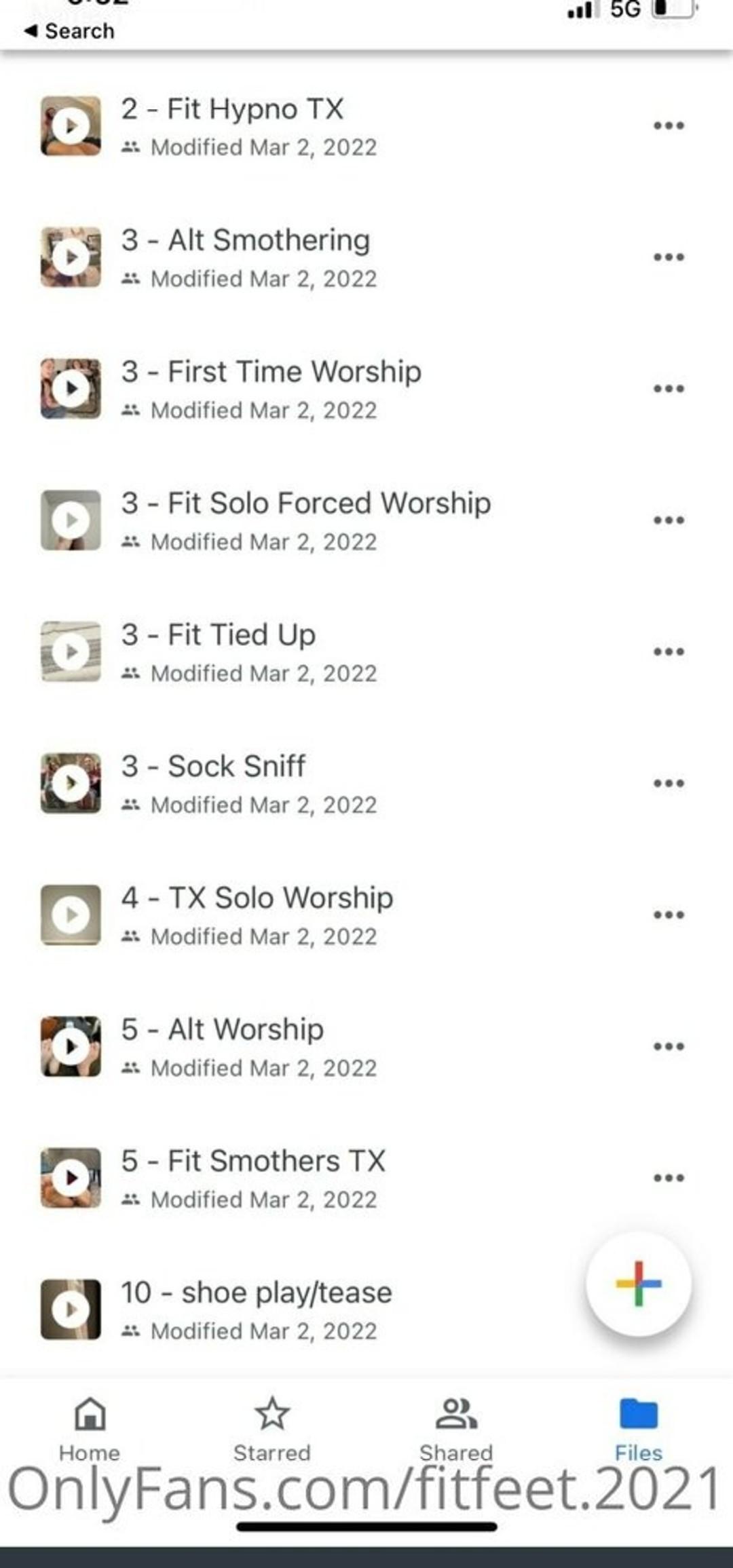Show three-dot menu for "3 - Sock Sniff"
Image resolution: width=733 pixels, height=1568 pixels.
coord(669,784)
